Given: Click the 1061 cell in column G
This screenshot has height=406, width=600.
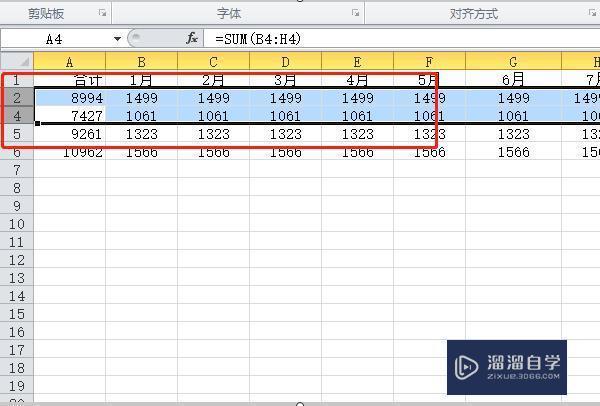Looking at the screenshot, I should [514, 116].
